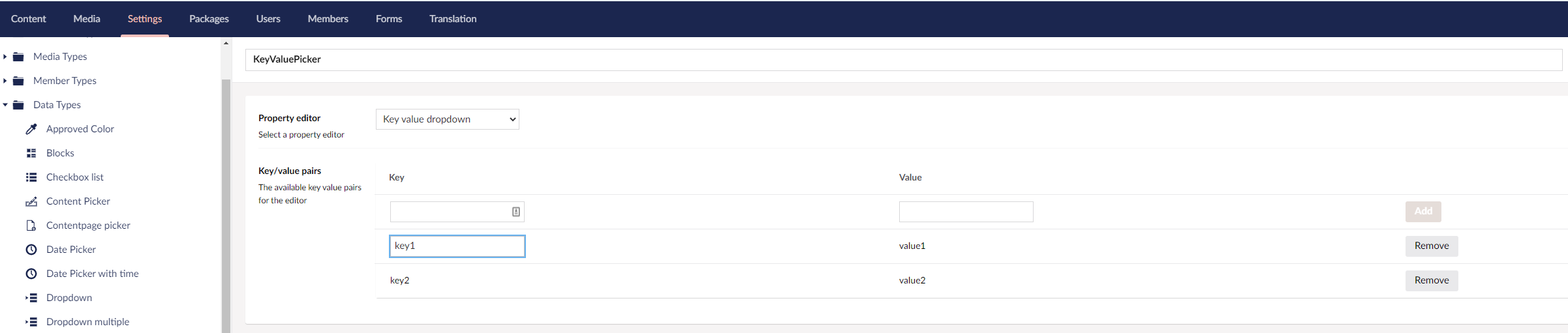Click the Checkbox list icon
This screenshot has width=1568, height=333.
point(31,177)
